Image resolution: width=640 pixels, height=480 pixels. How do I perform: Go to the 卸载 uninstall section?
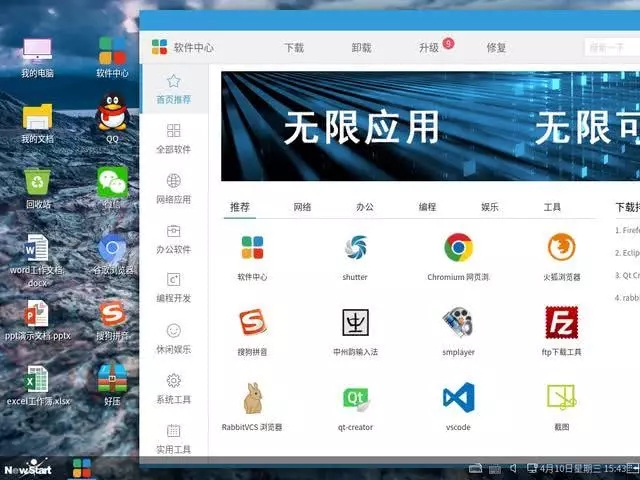pos(361,48)
